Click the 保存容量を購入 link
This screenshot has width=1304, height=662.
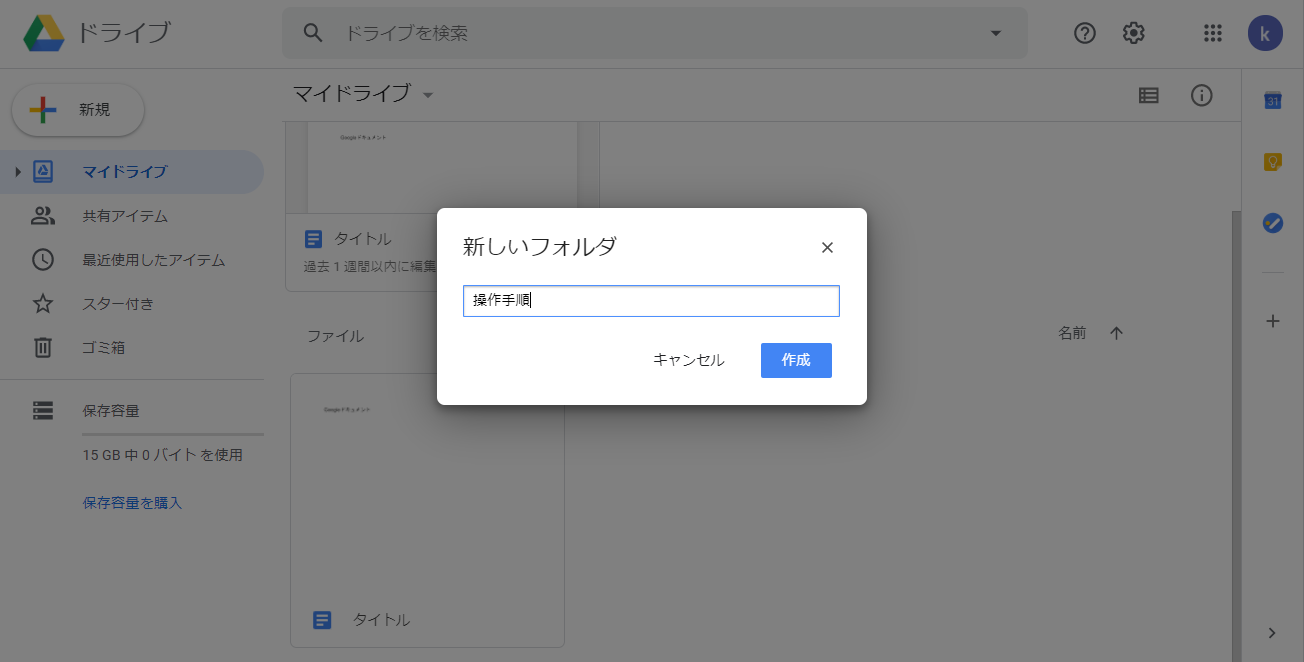132,503
